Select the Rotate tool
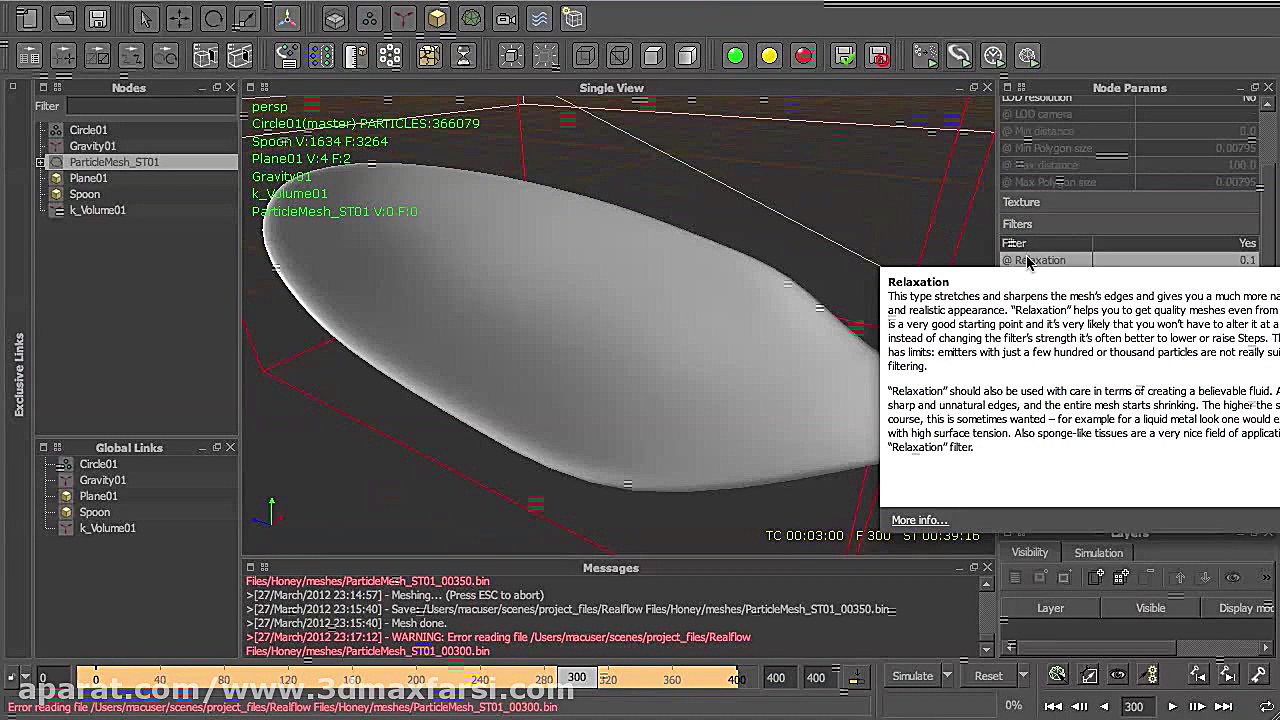Image resolution: width=1280 pixels, height=720 pixels. coord(215,18)
